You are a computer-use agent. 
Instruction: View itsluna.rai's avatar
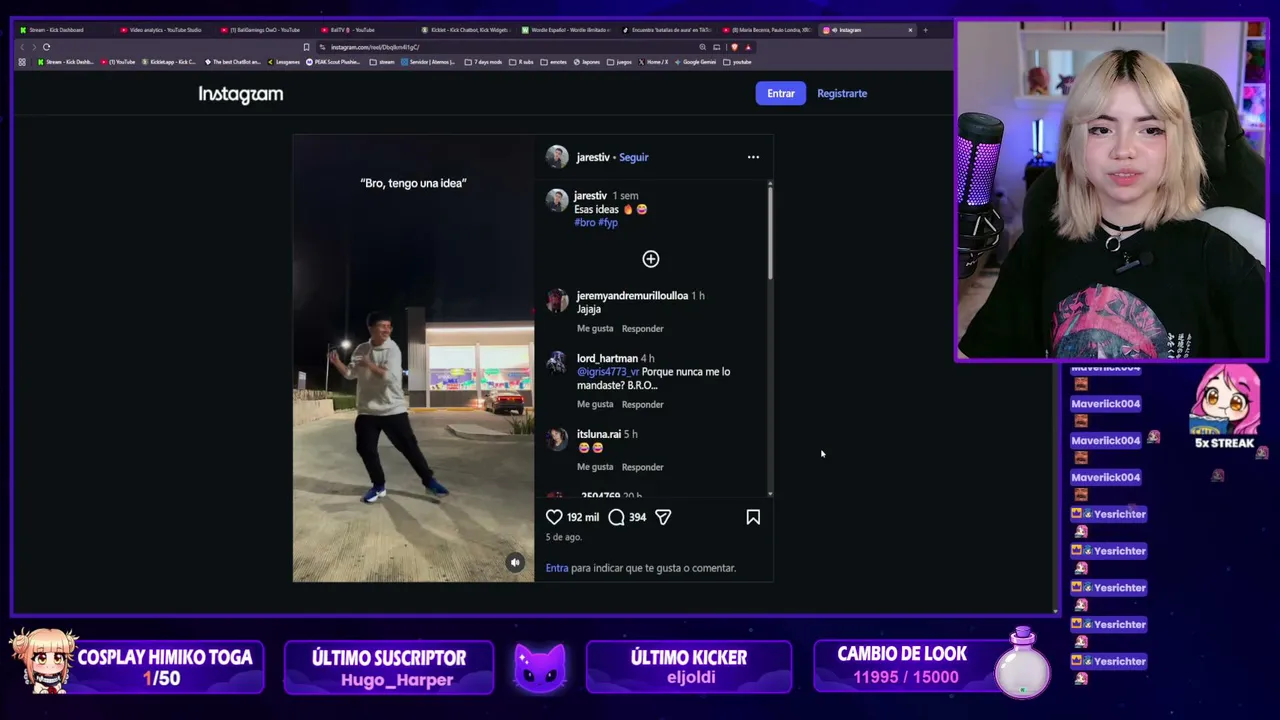tap(557, 439)
